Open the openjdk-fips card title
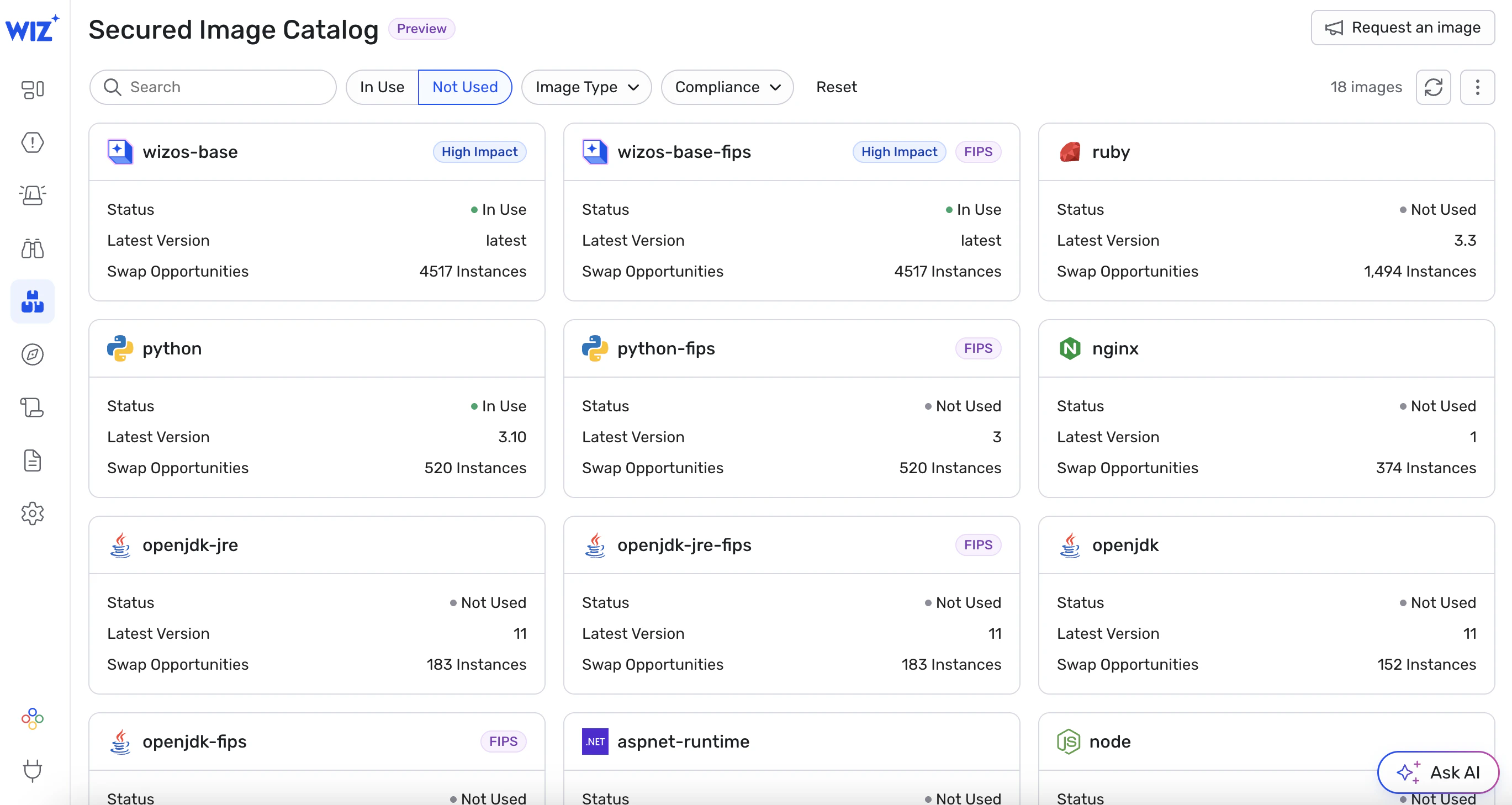 (194, 742)
